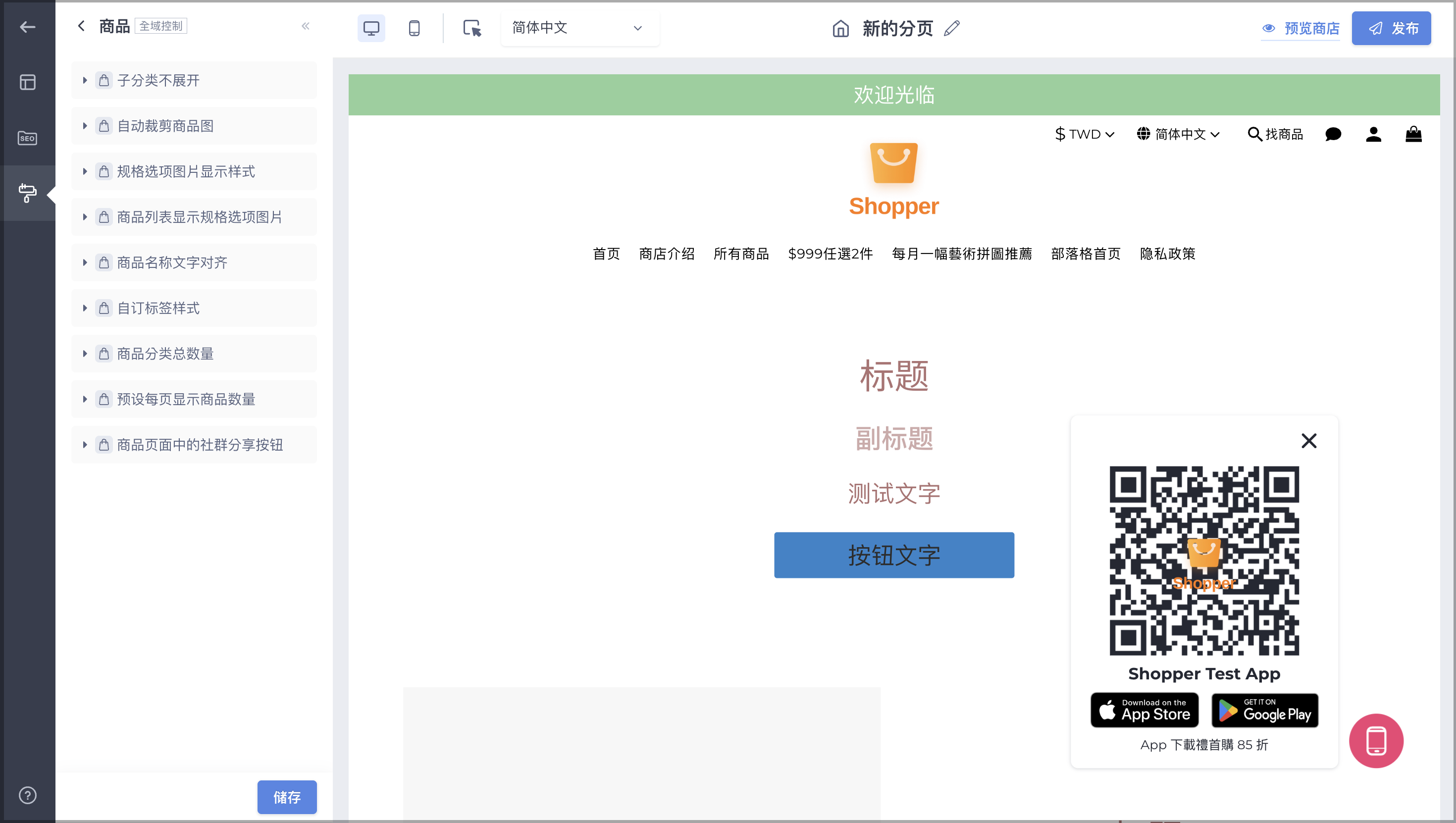This screenshot has height=823, width=1456.
Task: Collapse the side panel with double chevron
Action: coord(306,26)
